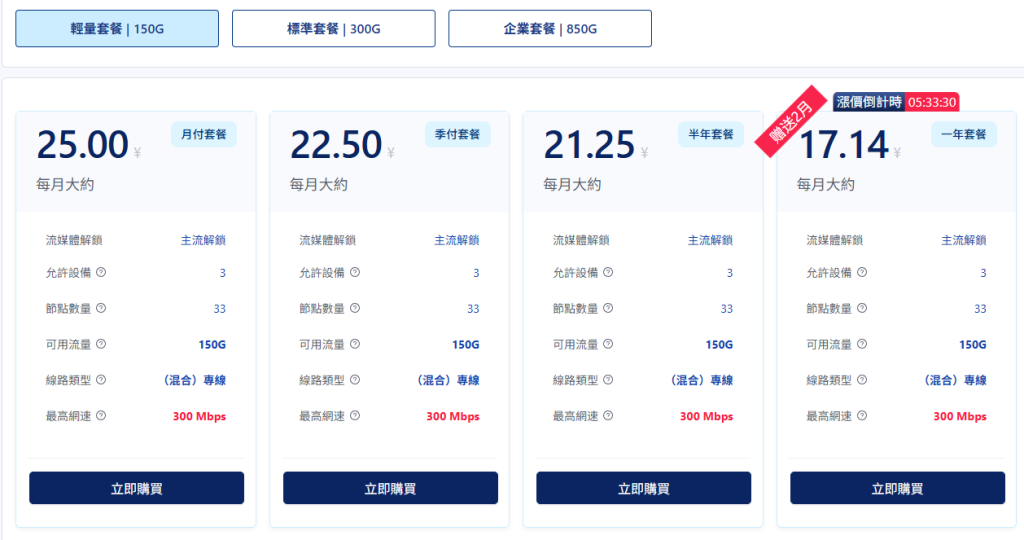1024x540 pixels.
Task: Click help icon beside 可用流量 in yearly plan
Action: tap(862, 343)
